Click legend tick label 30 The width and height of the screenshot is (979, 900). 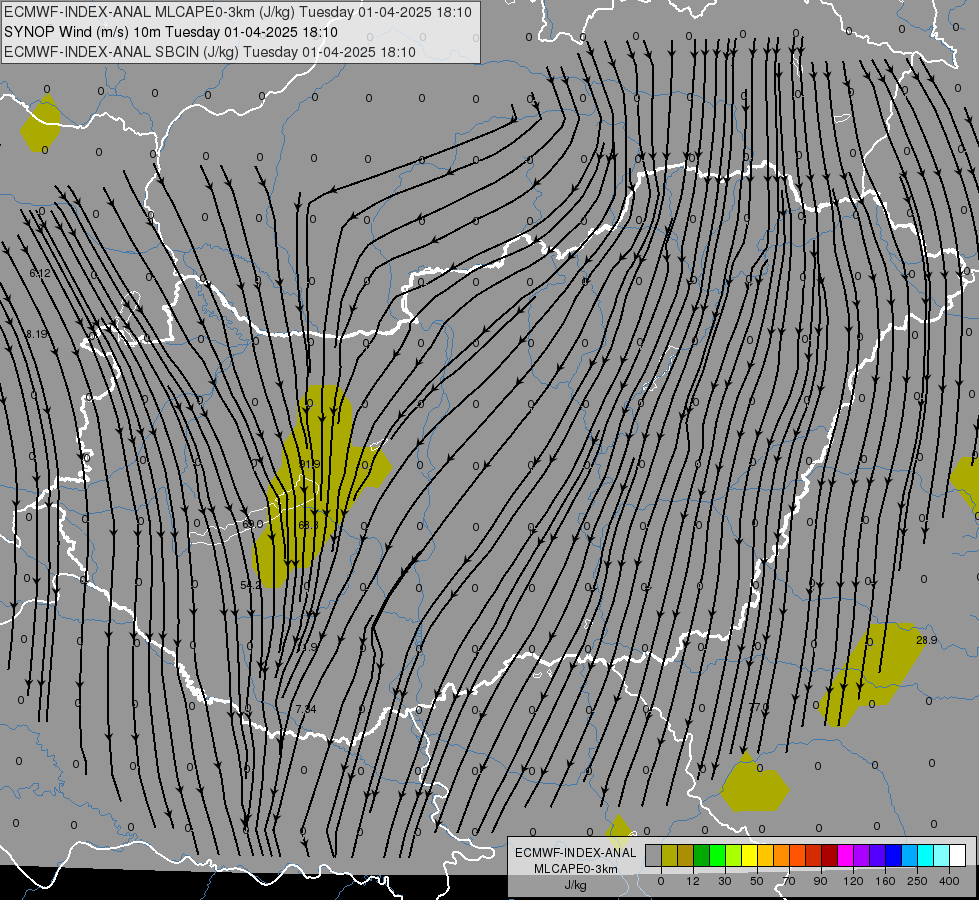725,881
